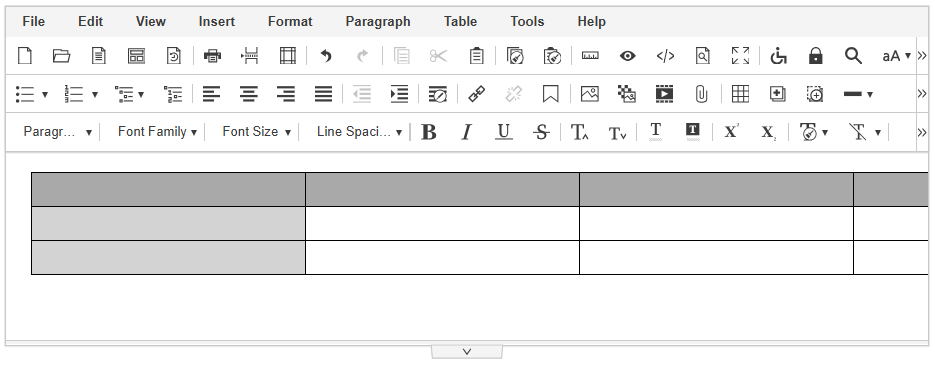Click the Grow font size icon
The image size is (935, 377).
click(x=580, y=132)
